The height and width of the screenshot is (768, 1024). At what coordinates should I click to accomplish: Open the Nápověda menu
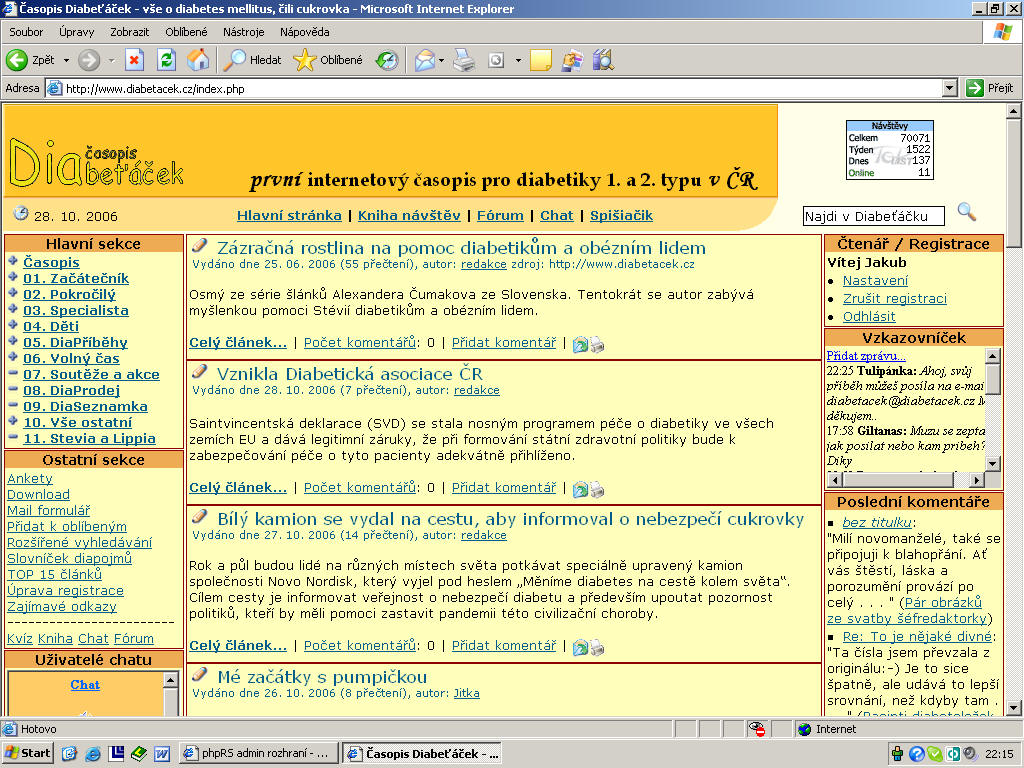(x=304, y=32)
